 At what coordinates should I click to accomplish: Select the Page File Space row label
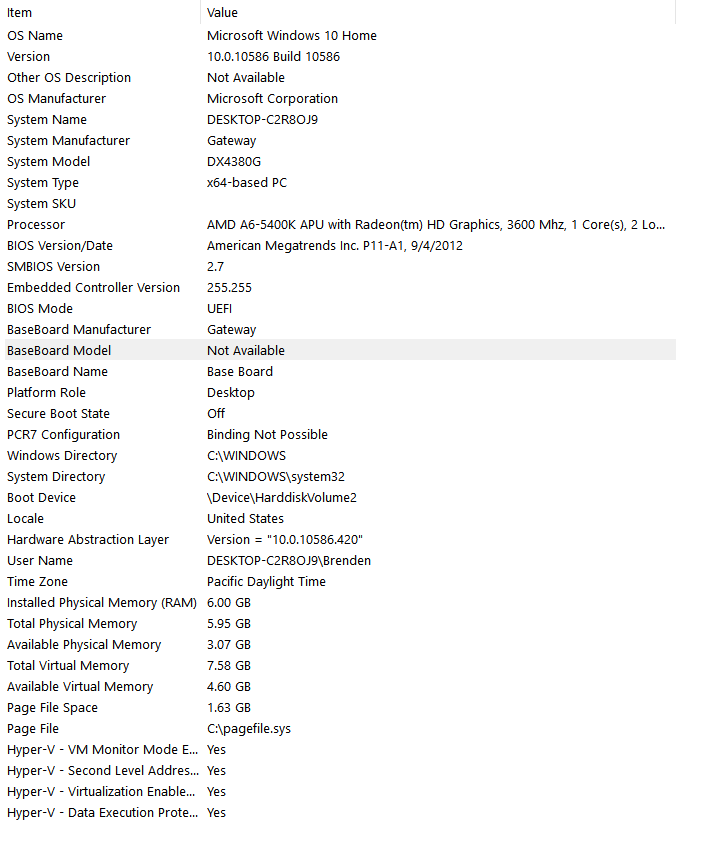click(53, 707)
